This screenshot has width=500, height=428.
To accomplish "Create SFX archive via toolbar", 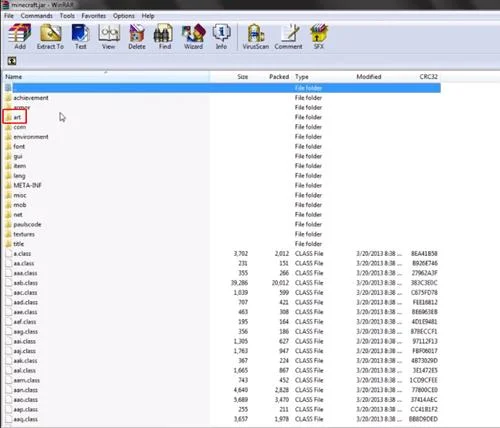I will [319, 37].
